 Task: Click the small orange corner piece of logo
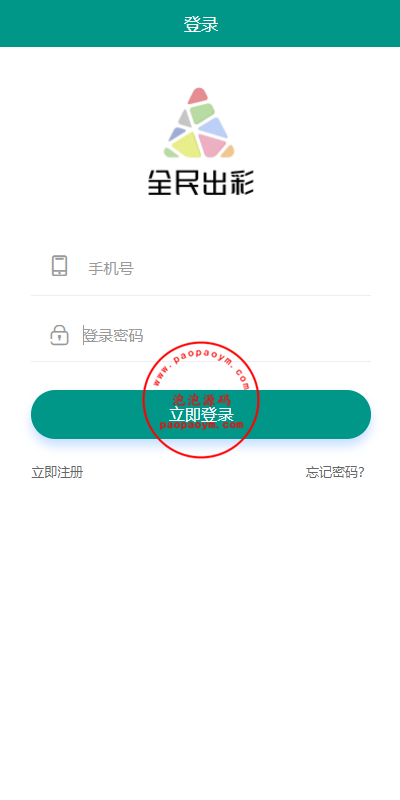click(x=228, y=151)
